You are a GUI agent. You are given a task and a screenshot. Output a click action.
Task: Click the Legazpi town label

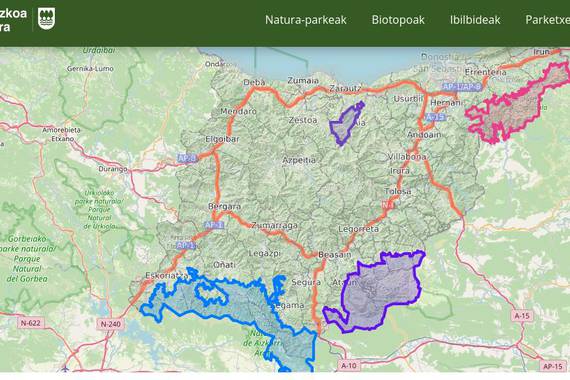265,253
